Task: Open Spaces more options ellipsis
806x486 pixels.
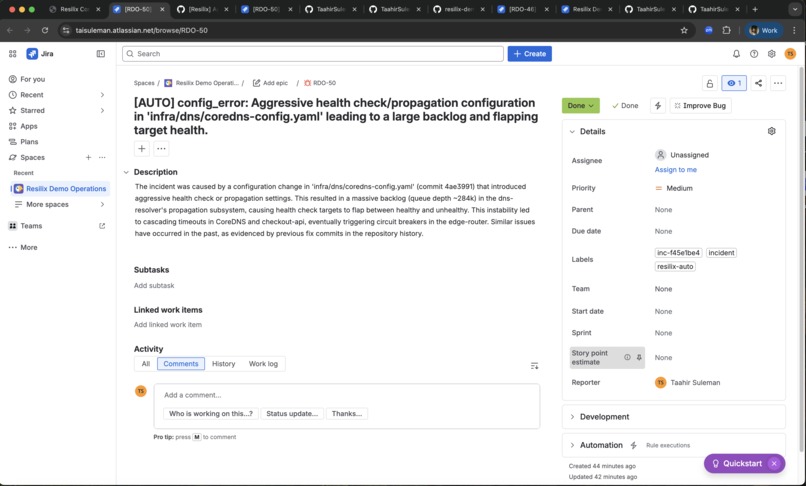Action: pyautogui.click(x=102, y=157)
